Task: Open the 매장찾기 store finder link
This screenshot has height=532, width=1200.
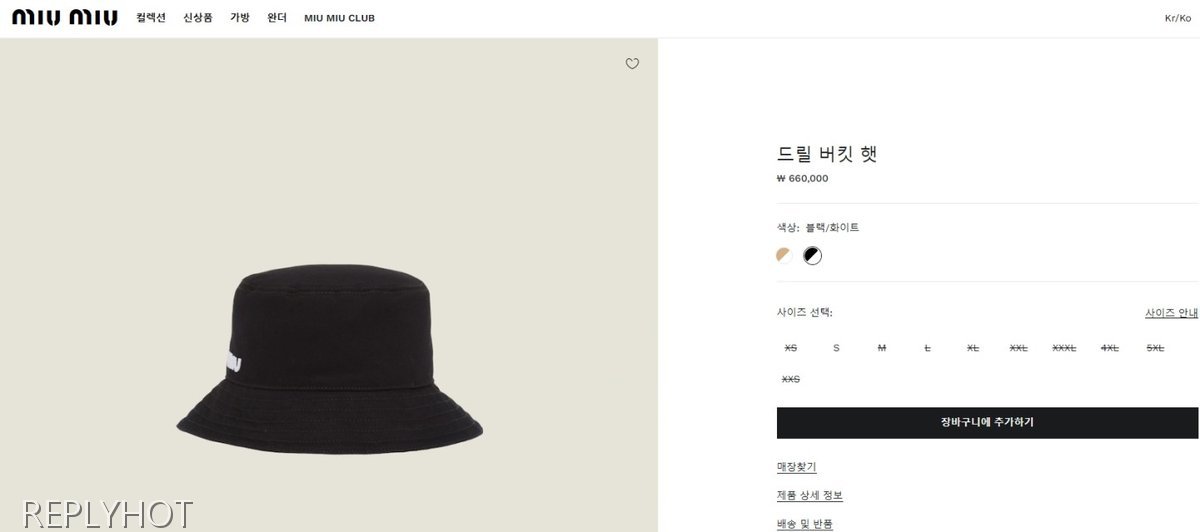Action: (797, 467)
